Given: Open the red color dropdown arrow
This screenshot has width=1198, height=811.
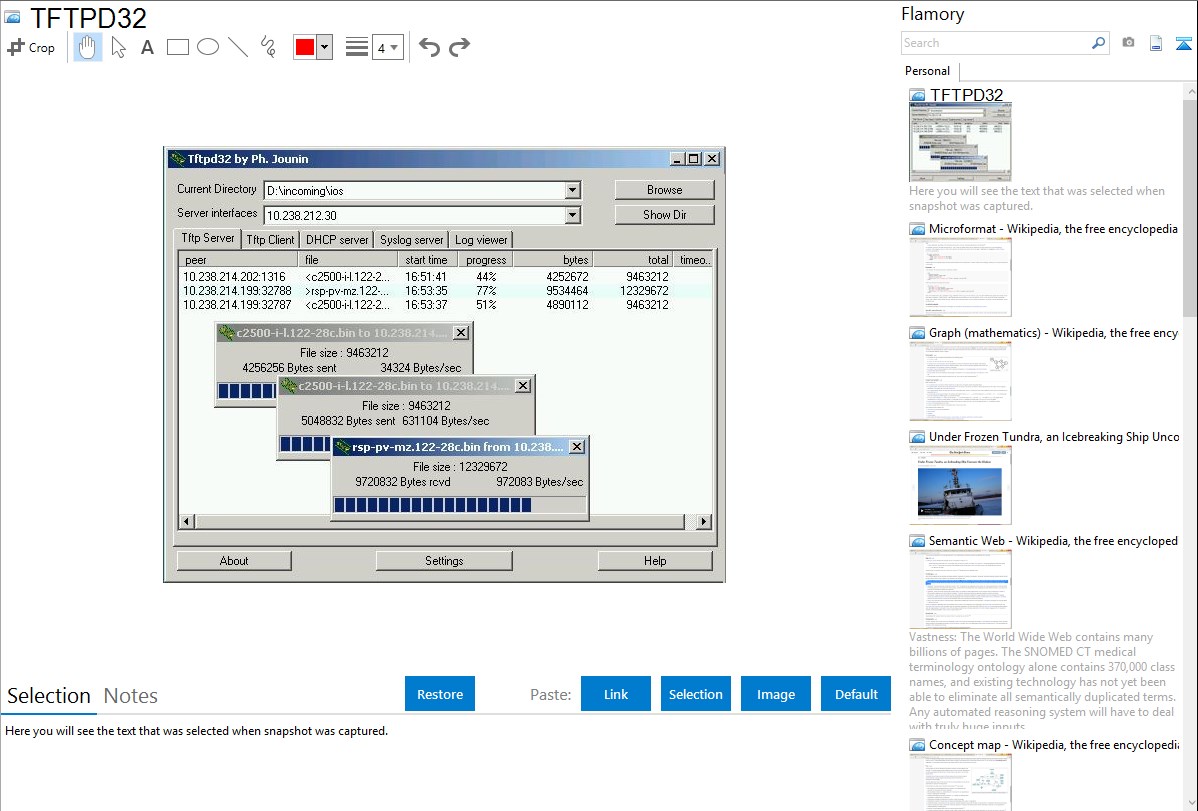Looking at the screenshot, I should coord(324,47).
